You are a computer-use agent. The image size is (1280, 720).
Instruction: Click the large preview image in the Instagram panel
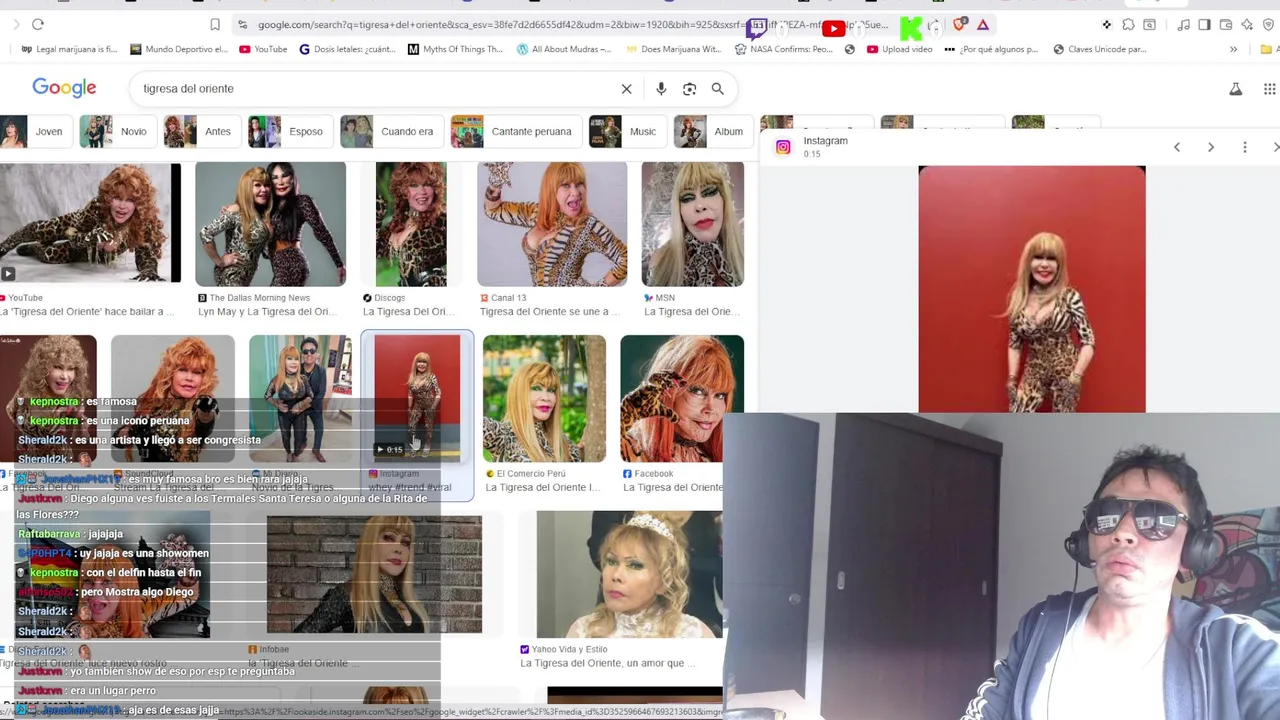point(1032,289)
